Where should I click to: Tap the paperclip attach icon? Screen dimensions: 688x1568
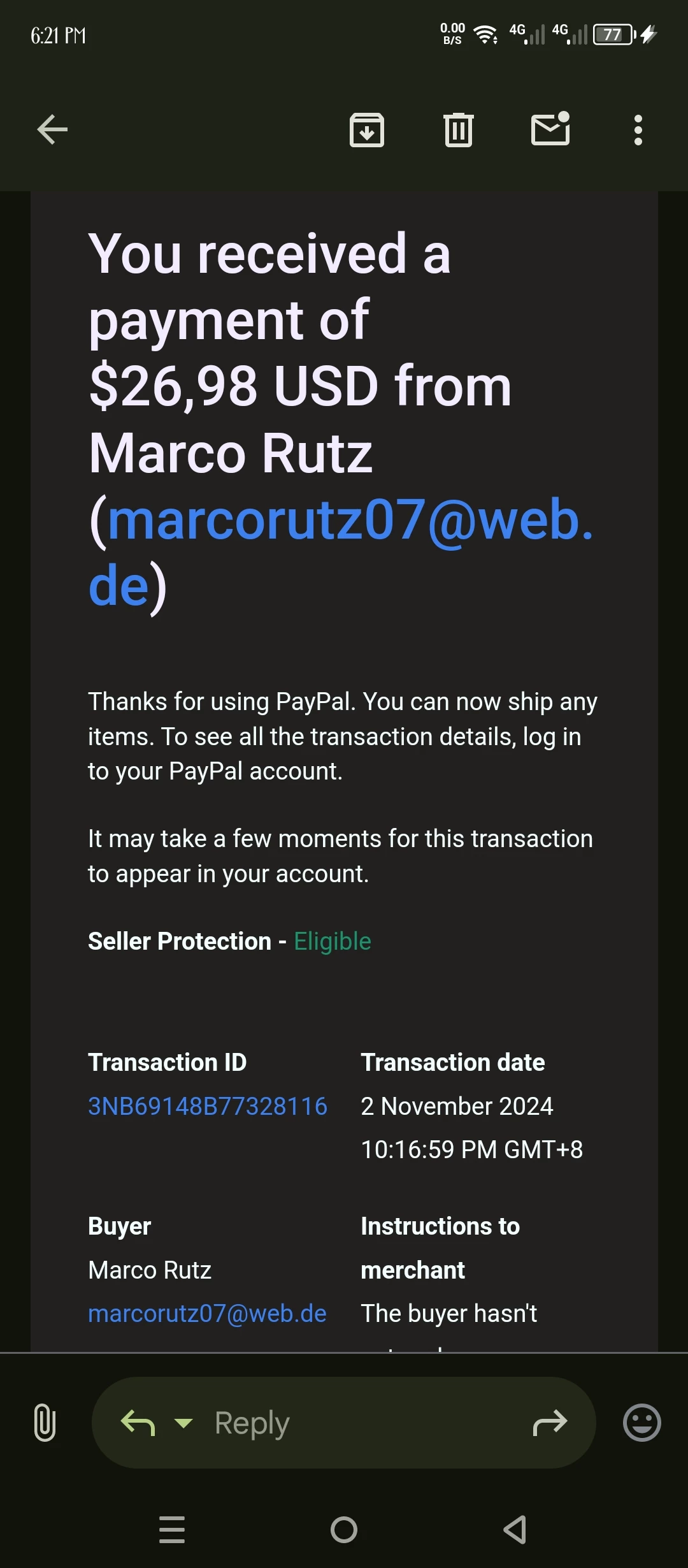pyautogui.click(x=45, y=1423)
